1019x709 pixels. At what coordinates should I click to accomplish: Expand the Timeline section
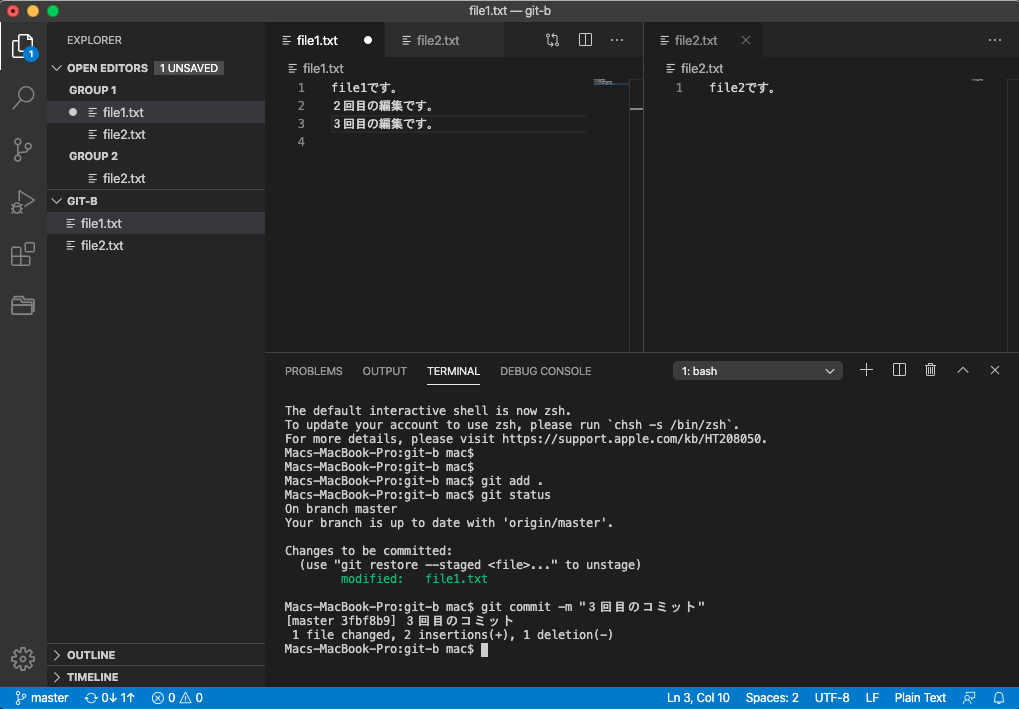point(156,677)
